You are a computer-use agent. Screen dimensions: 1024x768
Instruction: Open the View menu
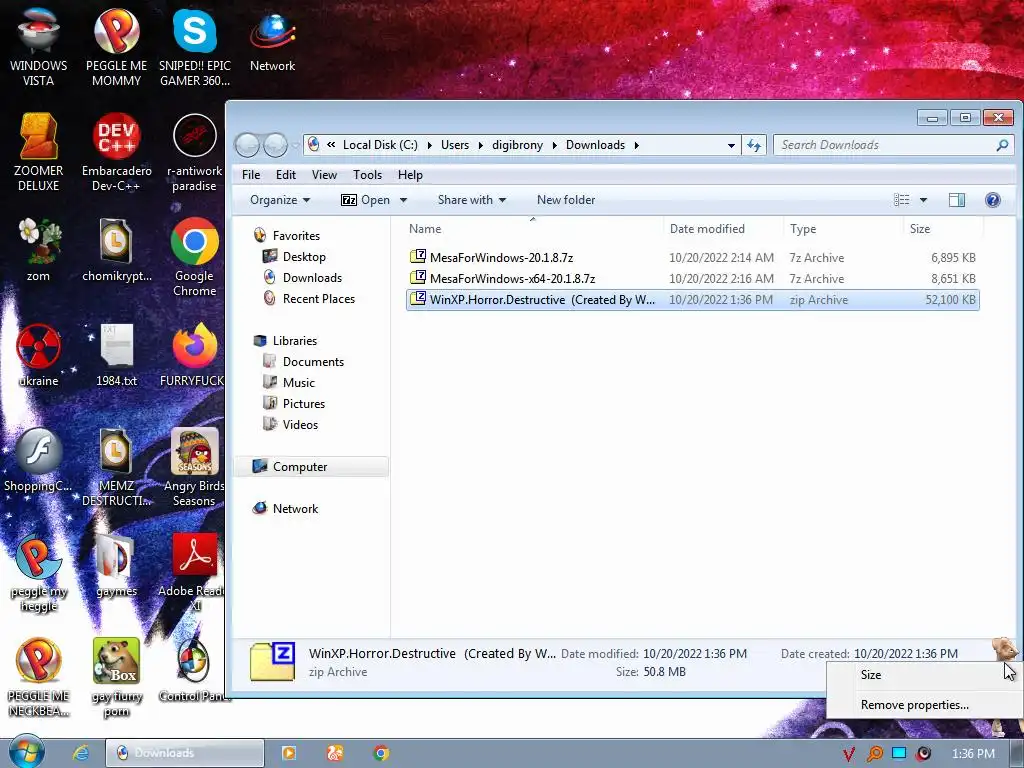(x=324, y=174)
